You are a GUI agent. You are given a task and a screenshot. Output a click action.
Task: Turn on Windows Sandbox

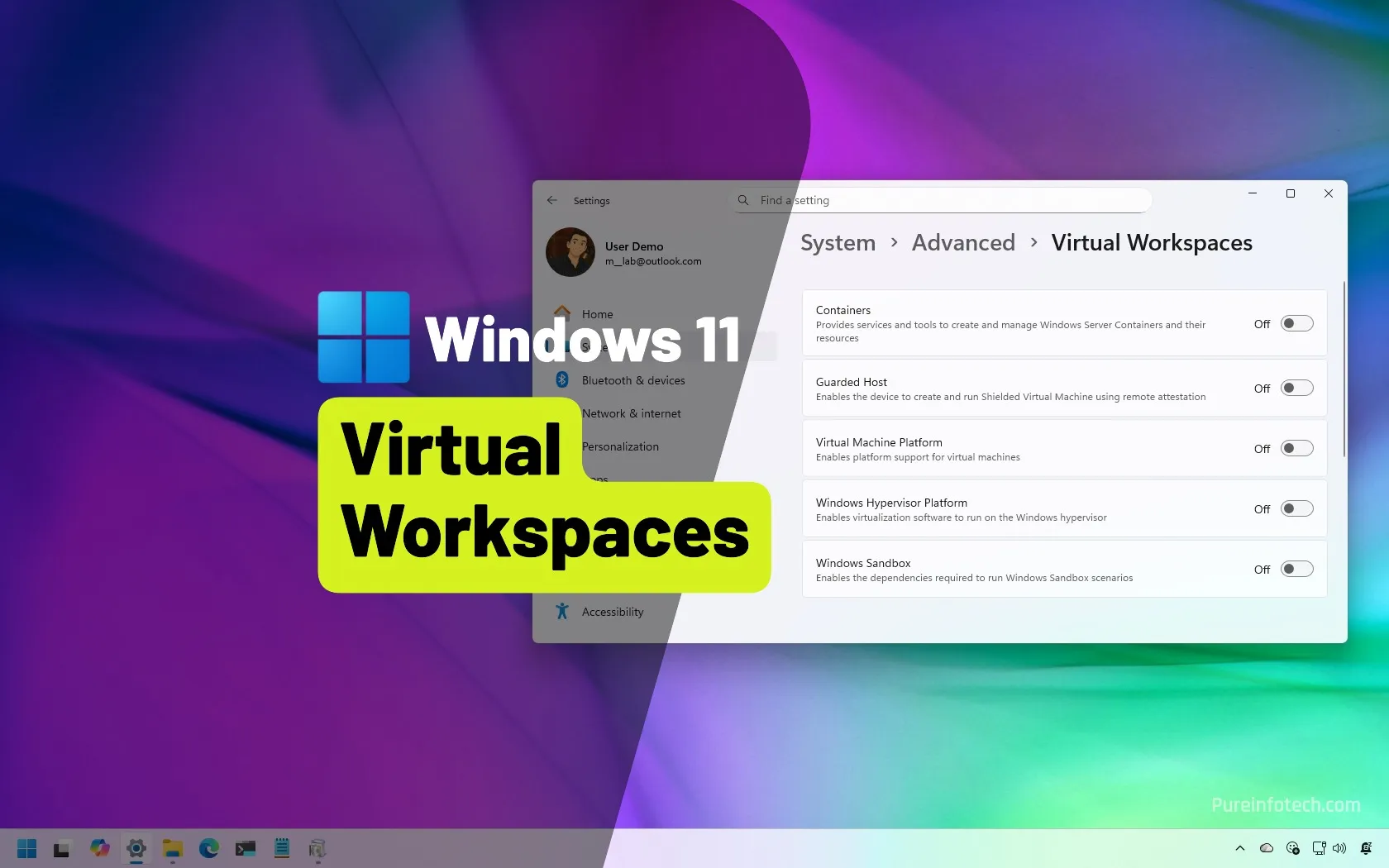[x=1296, y=569]
